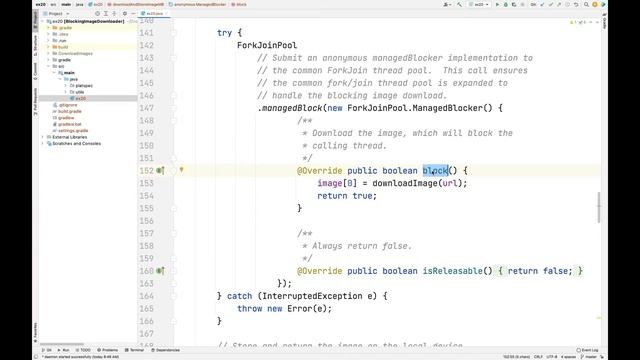Click the Git commit checkmark icon
The image size is (640, 360).
coord(551,4)
